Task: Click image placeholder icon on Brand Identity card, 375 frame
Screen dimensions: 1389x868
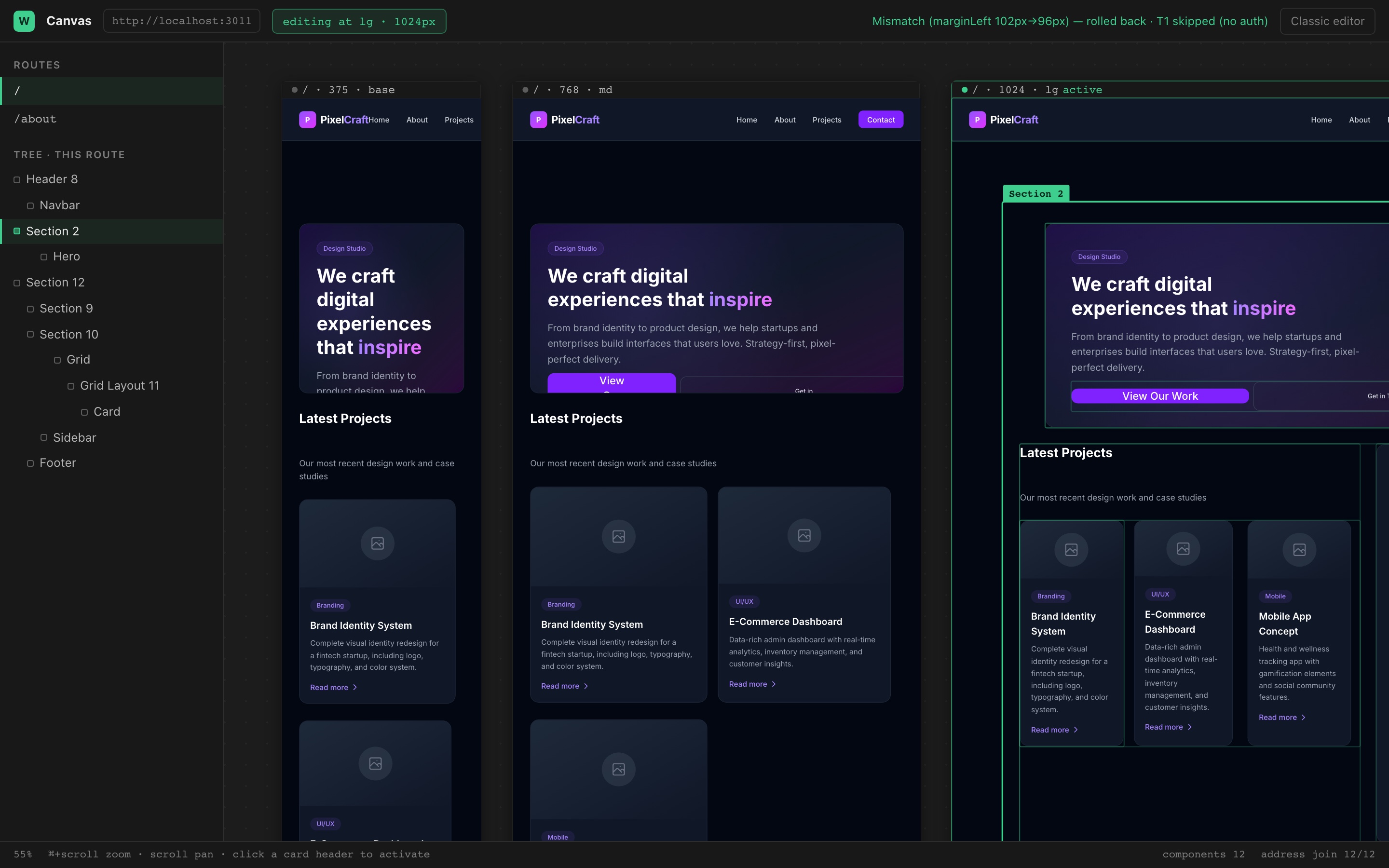Action: point(378,543)
